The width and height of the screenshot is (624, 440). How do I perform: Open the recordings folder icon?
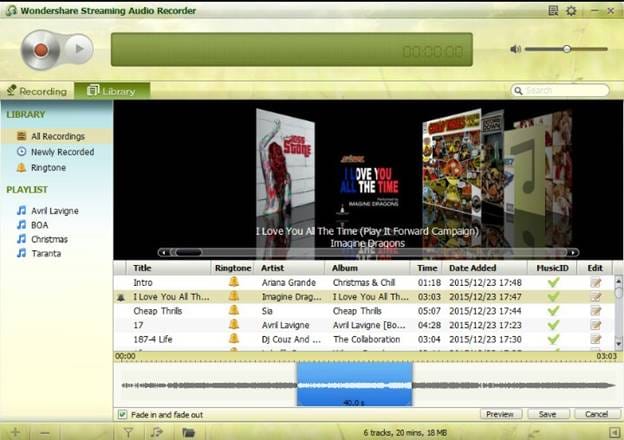click(188, 432)
